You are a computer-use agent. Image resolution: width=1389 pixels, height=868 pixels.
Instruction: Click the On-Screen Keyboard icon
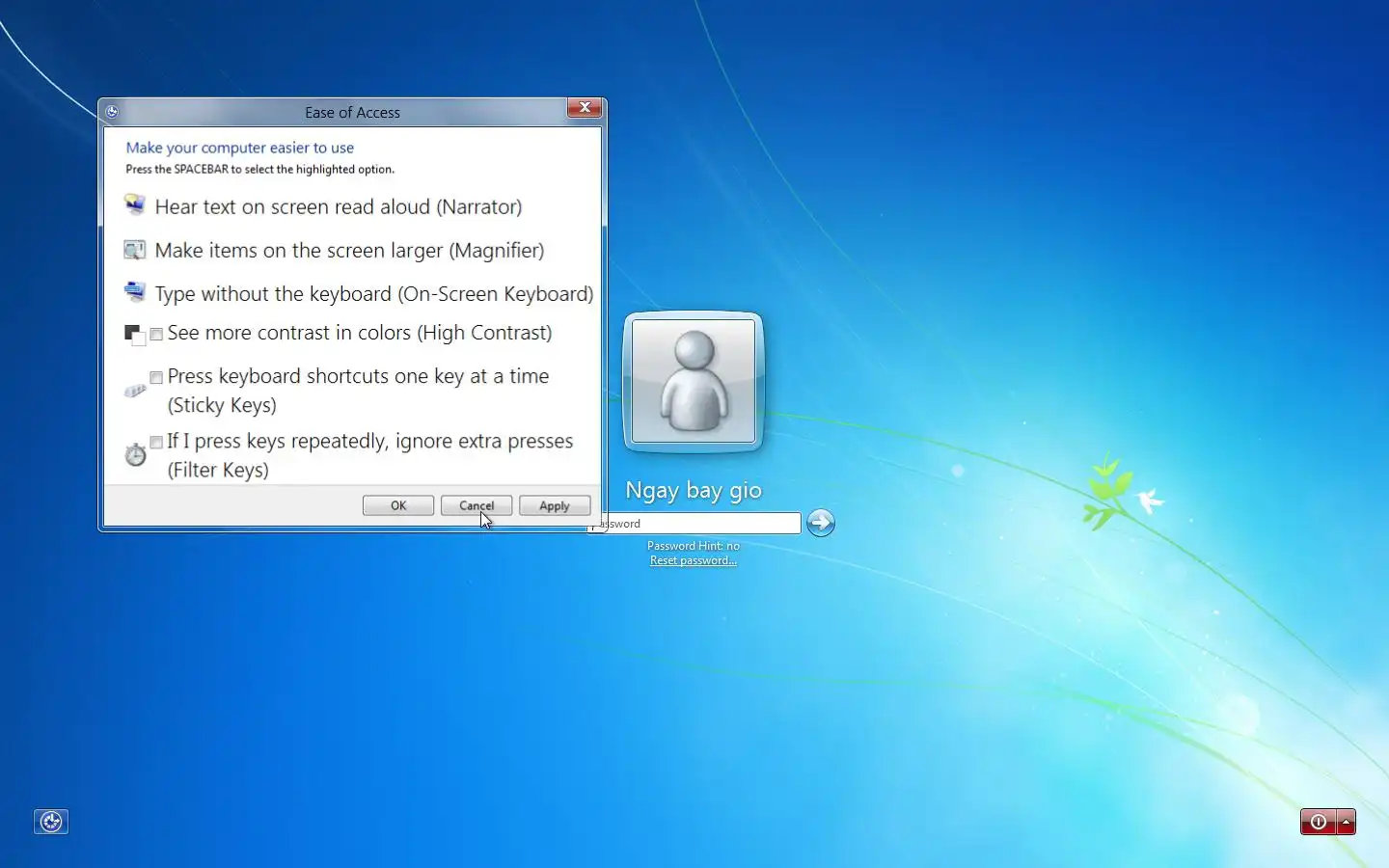(x=135, y=292)
